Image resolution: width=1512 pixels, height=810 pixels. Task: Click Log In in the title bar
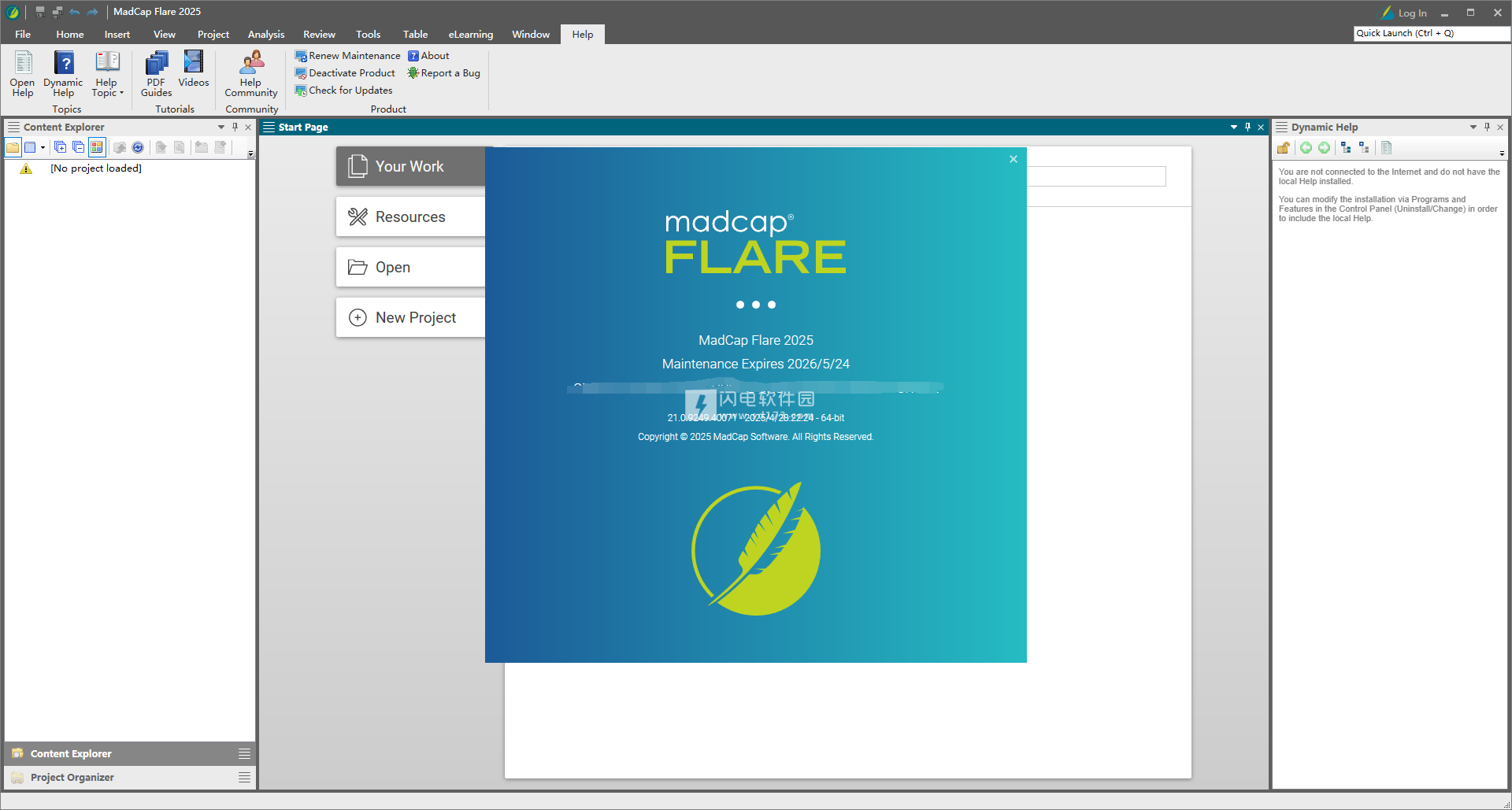tap(1404, 13)
